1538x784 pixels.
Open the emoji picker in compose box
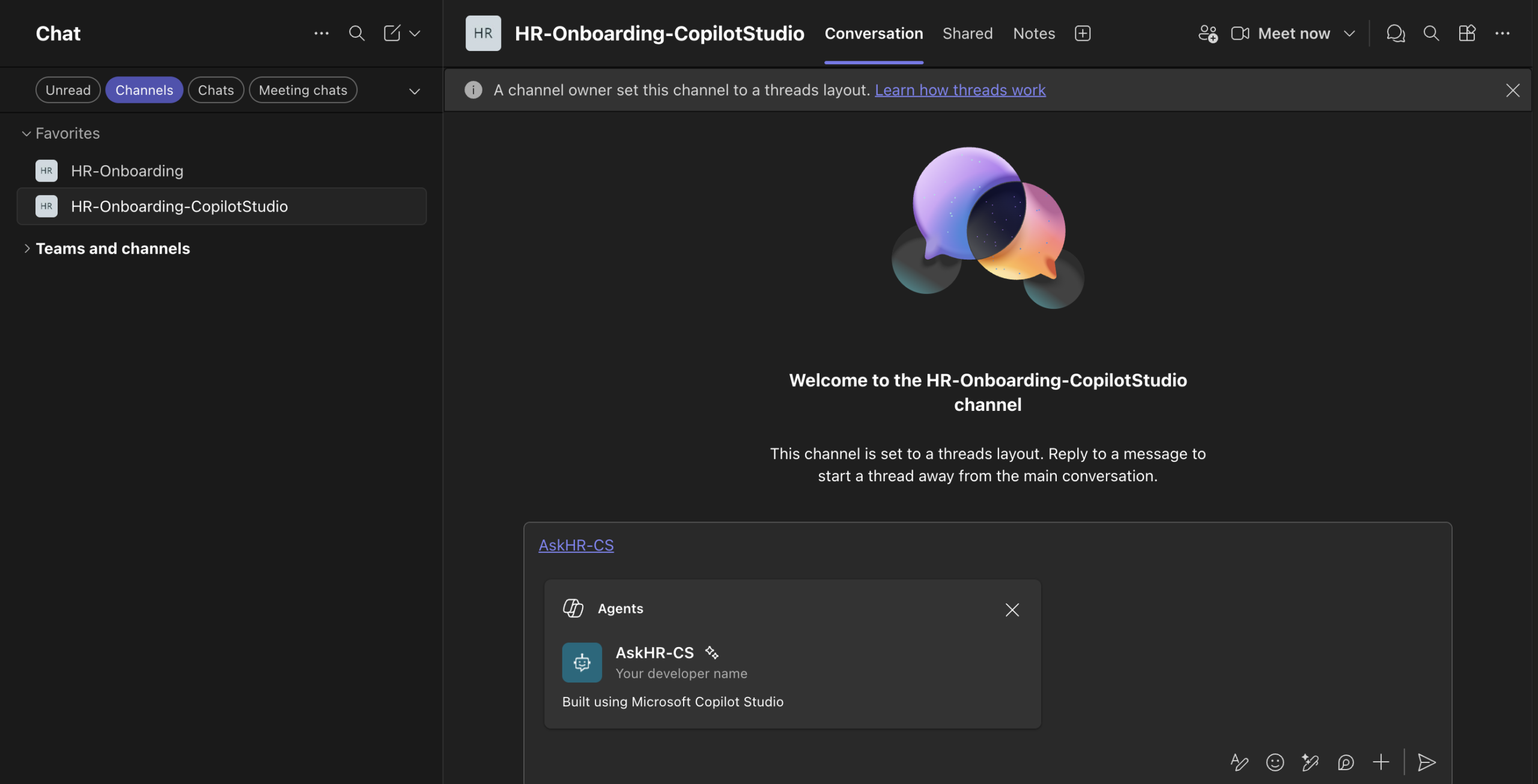[x=1275, y=762]
